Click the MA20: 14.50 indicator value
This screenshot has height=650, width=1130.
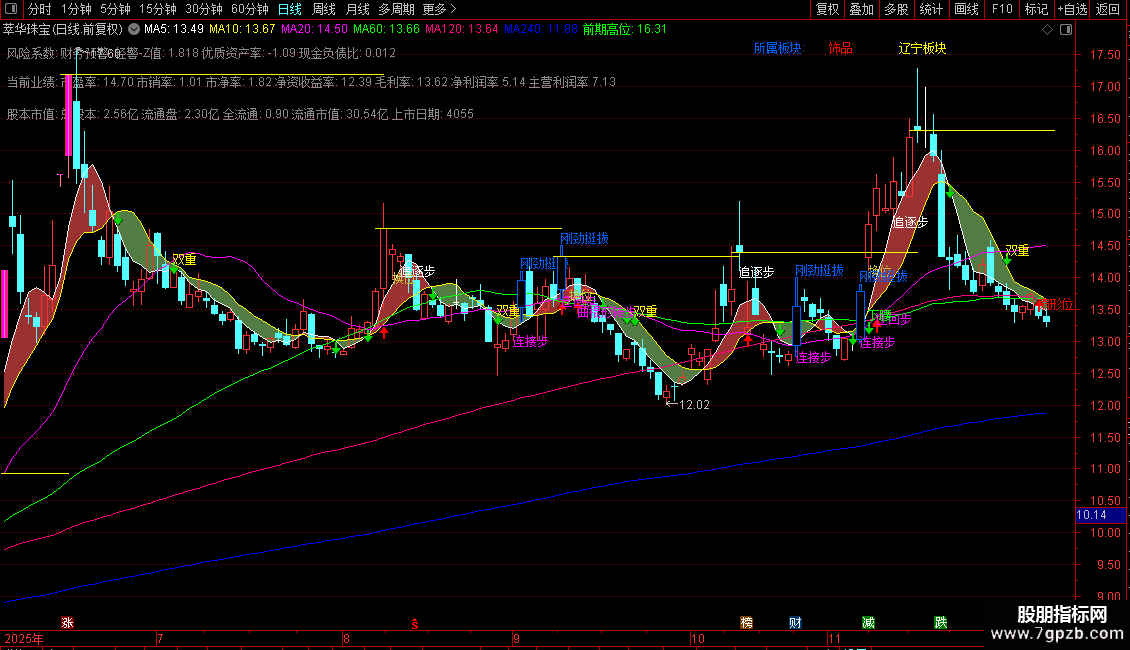[x=314, y=30]
